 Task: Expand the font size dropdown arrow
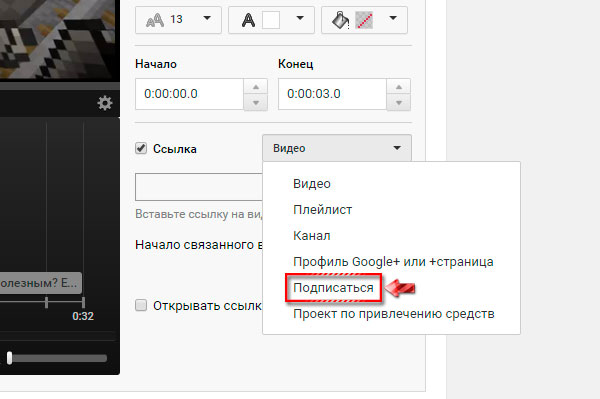[x=207, y=18]
